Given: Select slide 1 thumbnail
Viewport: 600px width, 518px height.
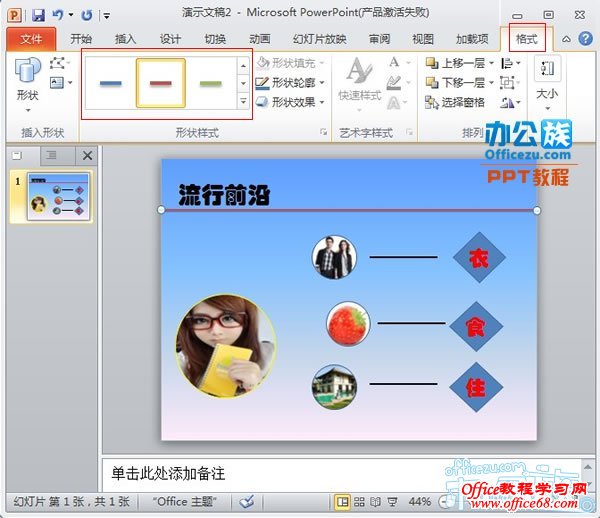Looking at the screenshot, I should point(59,197).
